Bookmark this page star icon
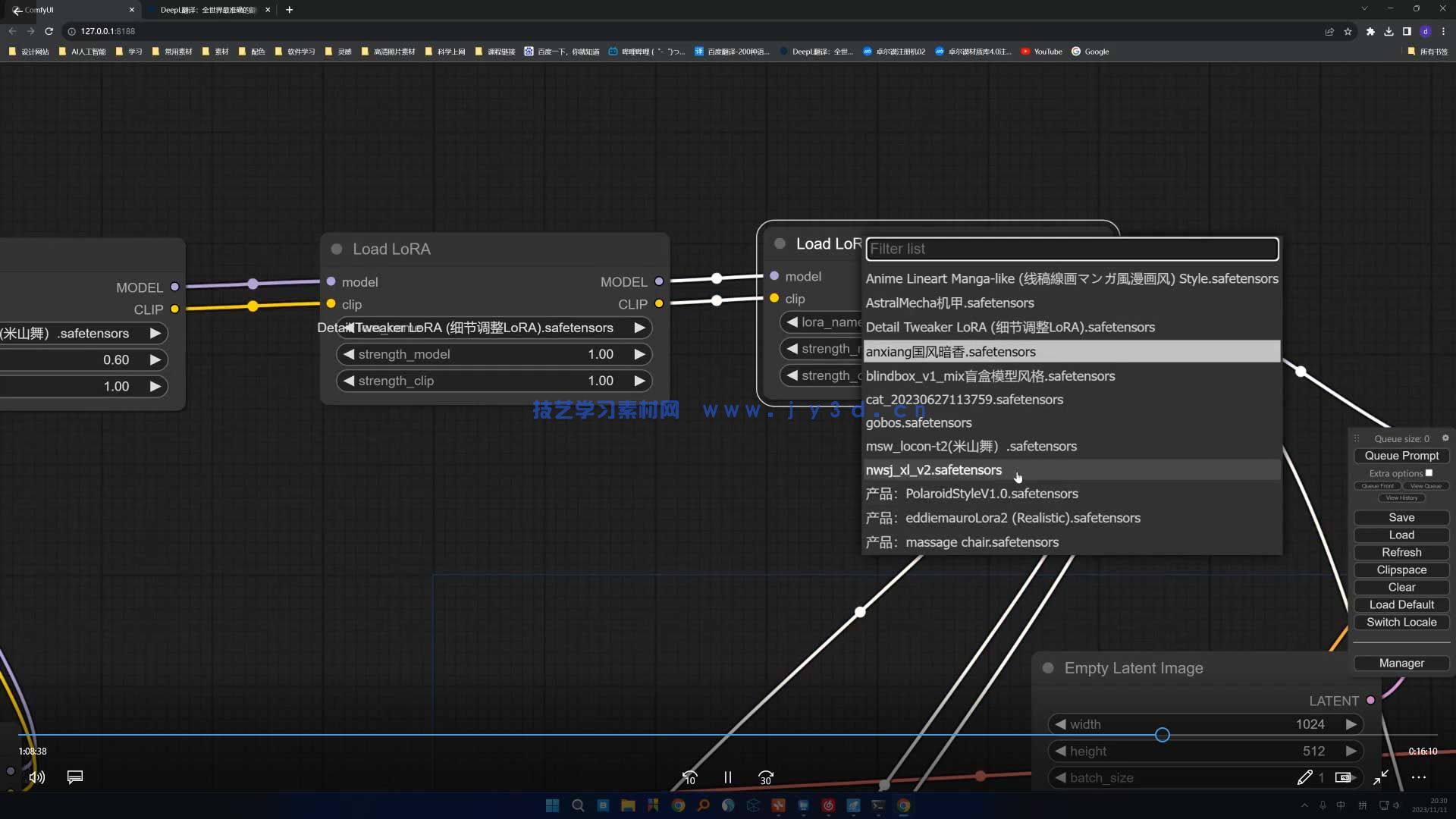This screenshot has width=1456, height=819. pos(1348,31)
